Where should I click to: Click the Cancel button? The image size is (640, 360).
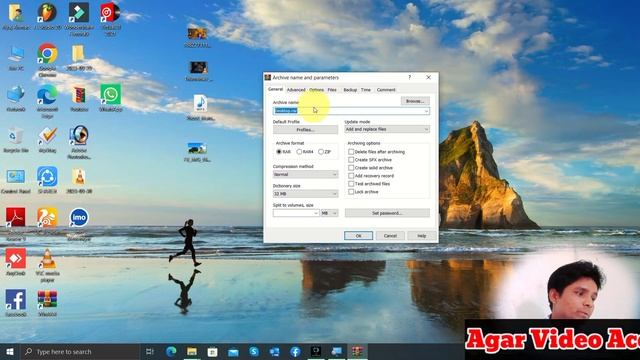(390, 236)
